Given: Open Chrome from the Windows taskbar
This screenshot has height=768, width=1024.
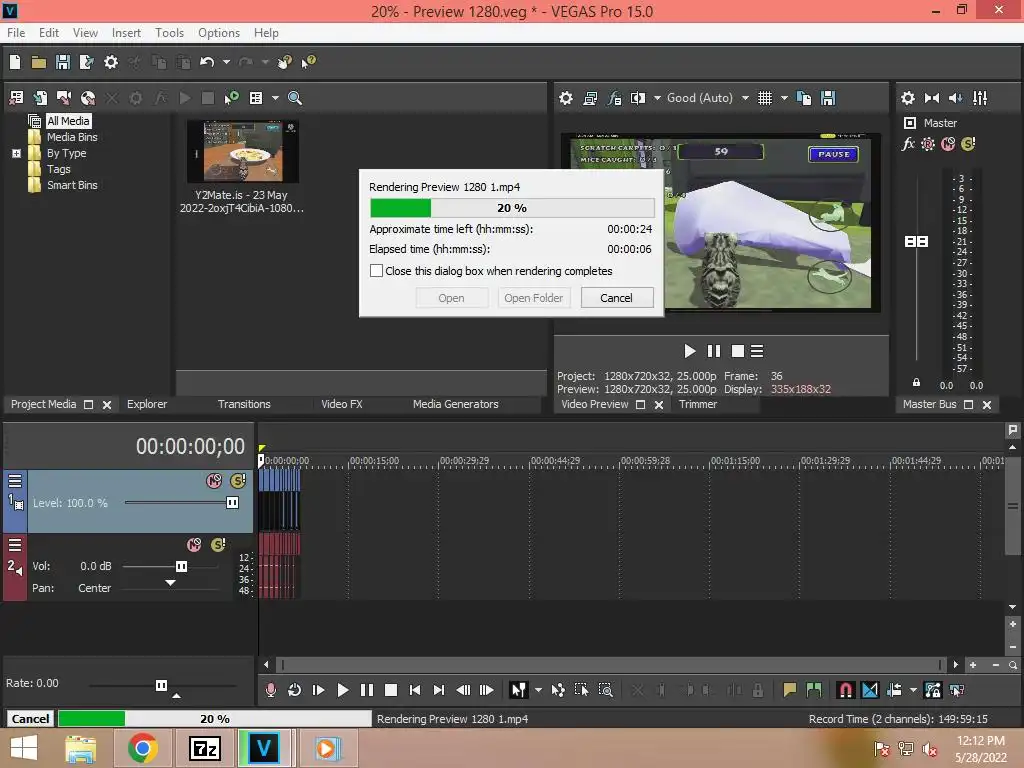Looking at the screenshot, I should click(142, 748).
